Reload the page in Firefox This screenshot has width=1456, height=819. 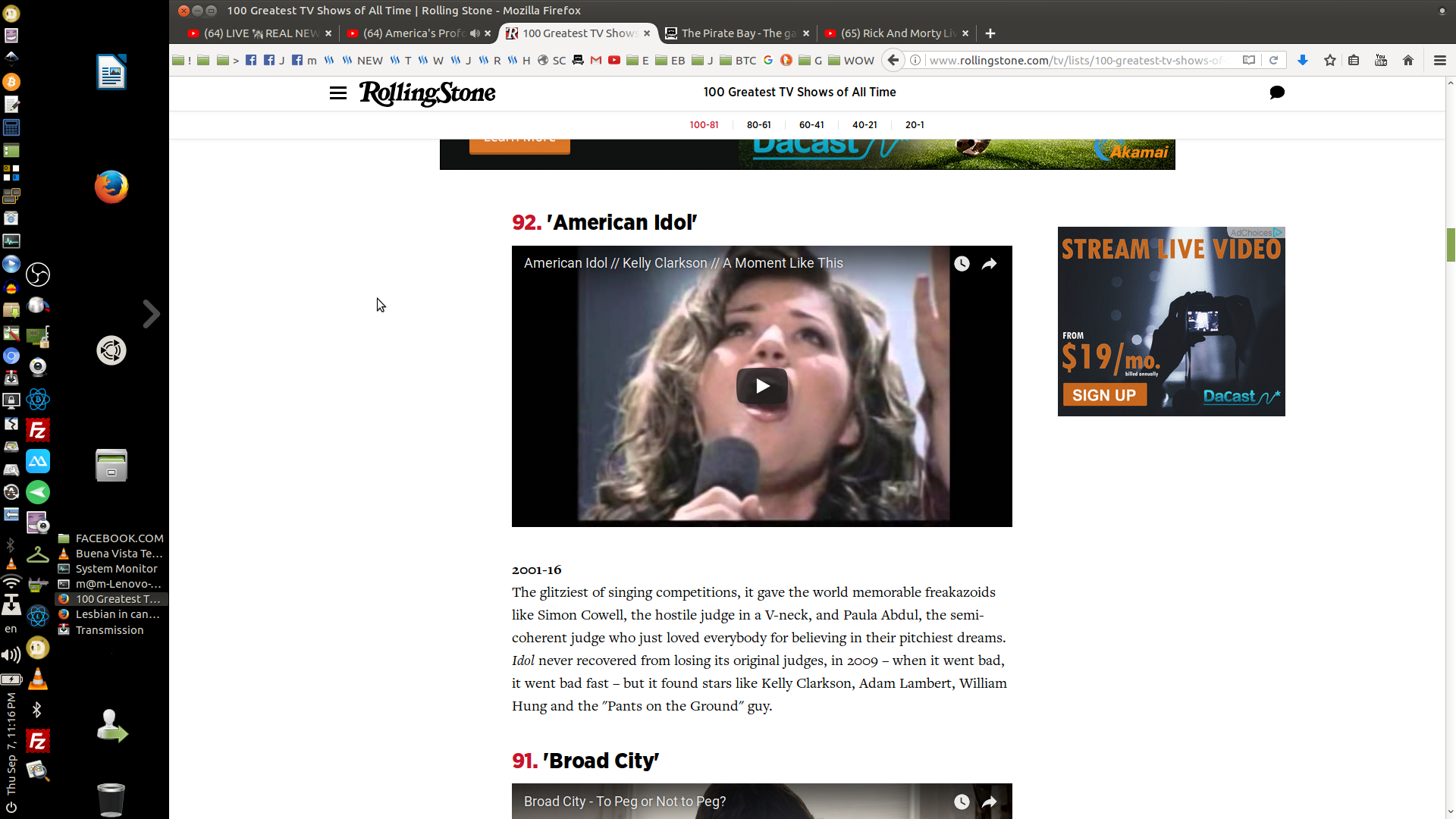[x=1274, y=60]
